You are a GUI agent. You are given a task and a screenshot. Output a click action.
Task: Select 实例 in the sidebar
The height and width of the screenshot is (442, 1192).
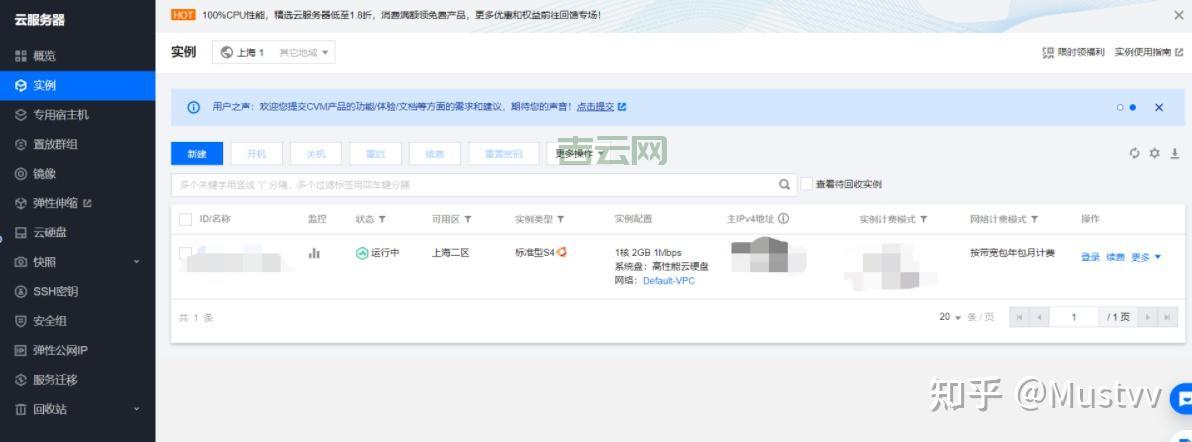coord(78,85)
